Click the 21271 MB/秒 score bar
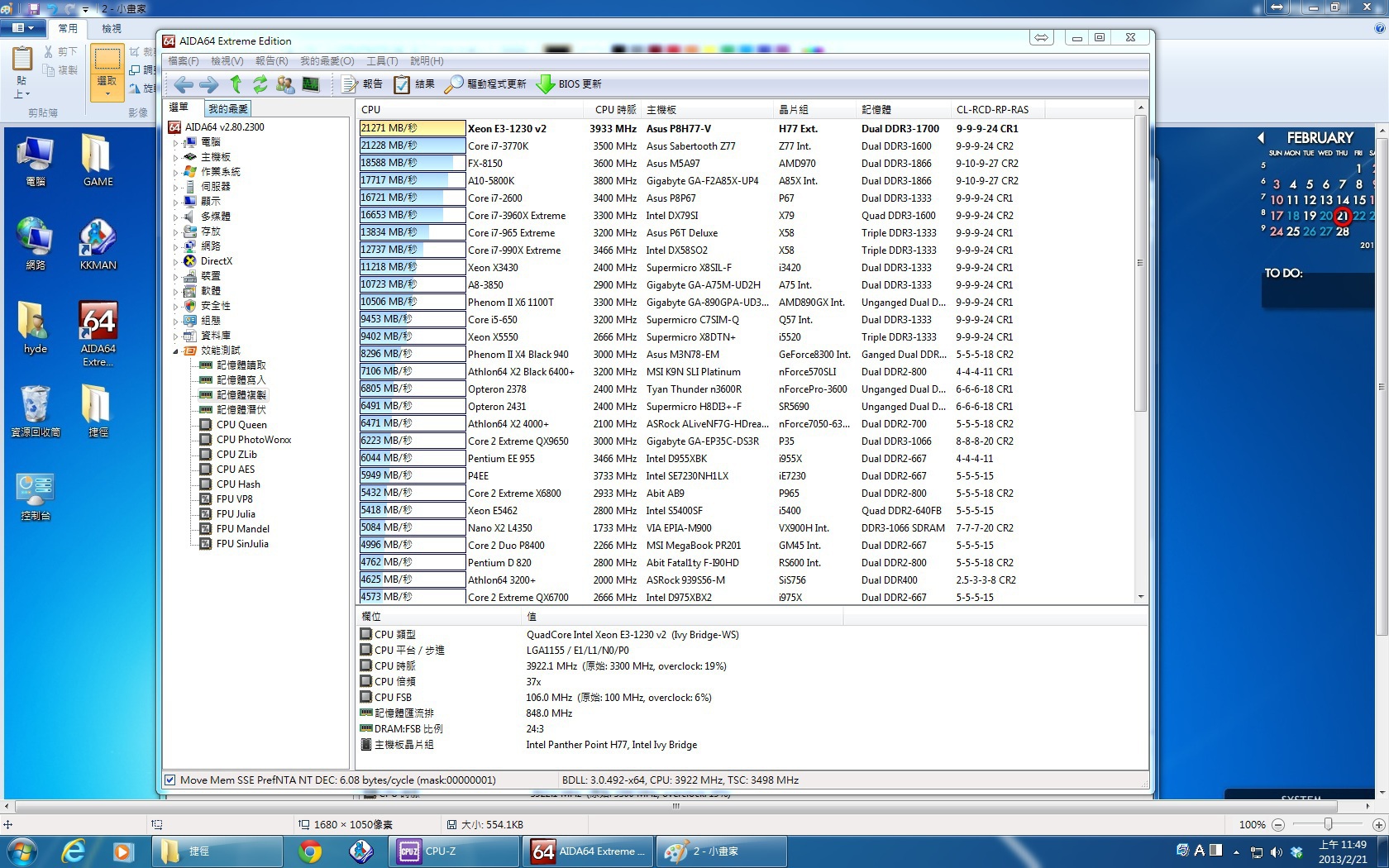Image resolution: width=1389 pixels, height=868 pixels. tap(412, 128)
